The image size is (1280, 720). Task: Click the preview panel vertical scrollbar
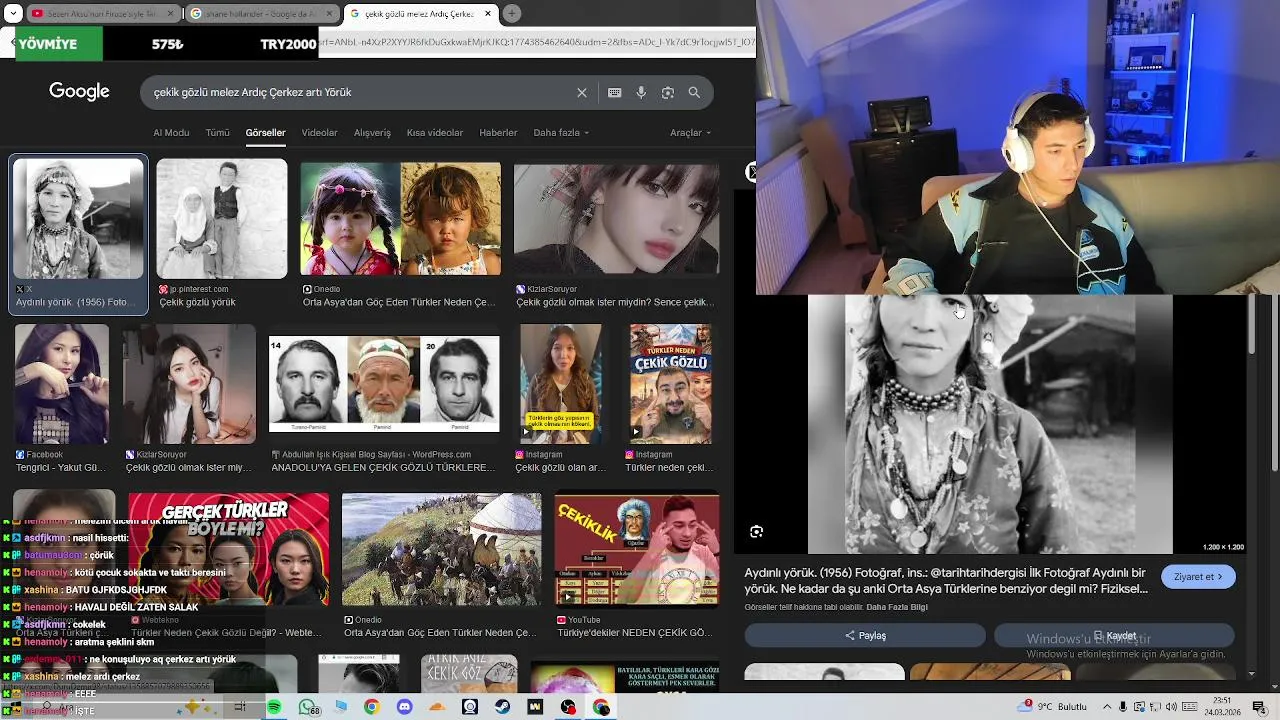point(1252,324)
